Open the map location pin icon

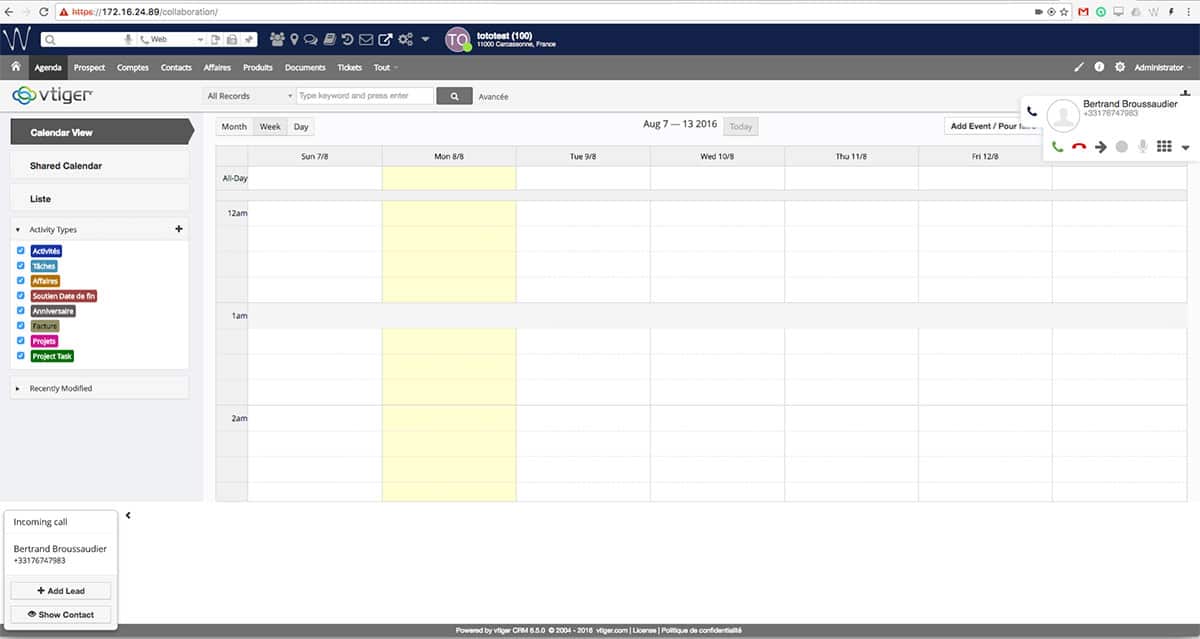pos(294,40)
